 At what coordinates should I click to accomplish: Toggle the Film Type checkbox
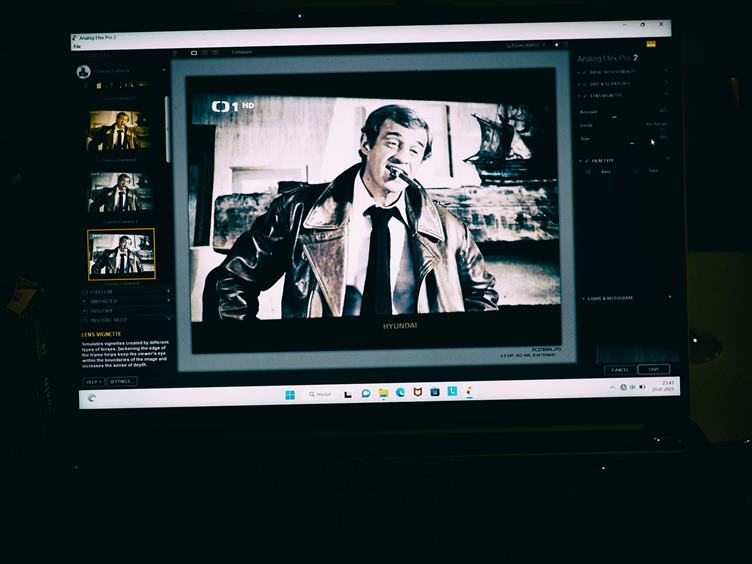coord(587,161)
